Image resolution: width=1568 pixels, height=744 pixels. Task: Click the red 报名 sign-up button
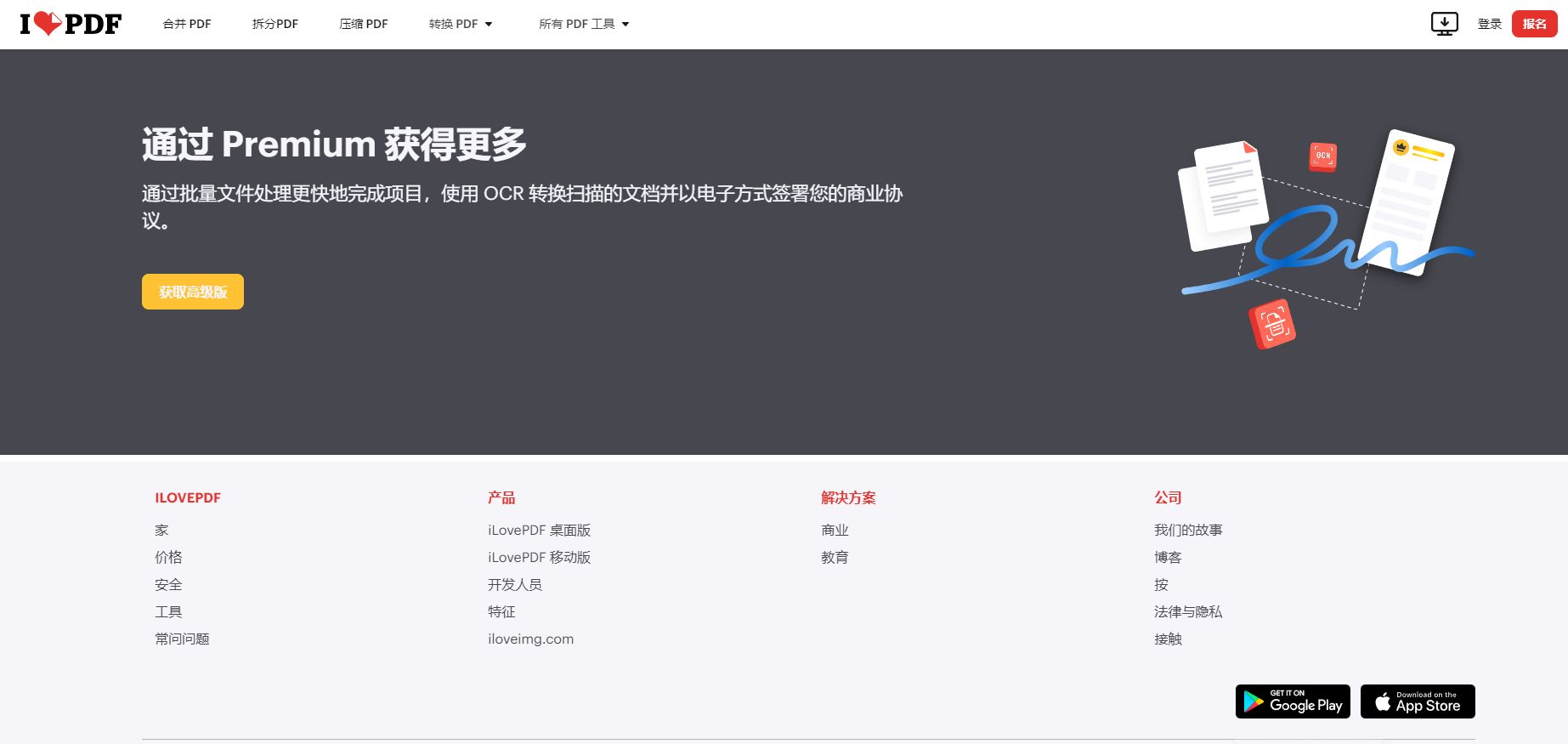[x=1534, y=24]
